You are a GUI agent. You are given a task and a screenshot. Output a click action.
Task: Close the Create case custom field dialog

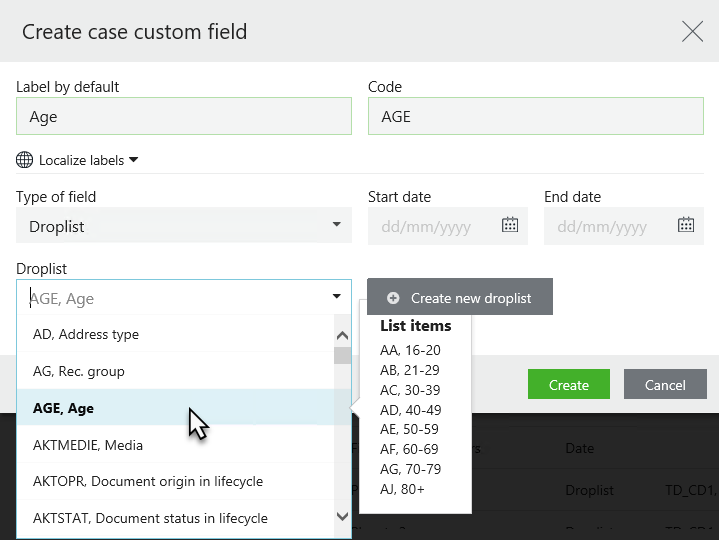(692, 32)
